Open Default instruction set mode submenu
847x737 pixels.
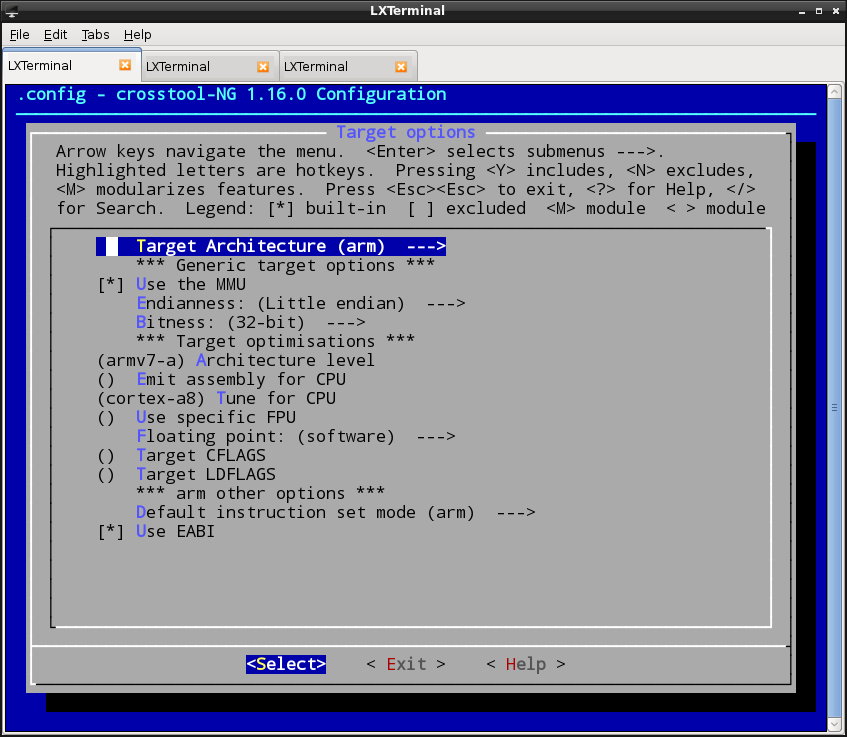pyautogui.click(x=335, y=512)
